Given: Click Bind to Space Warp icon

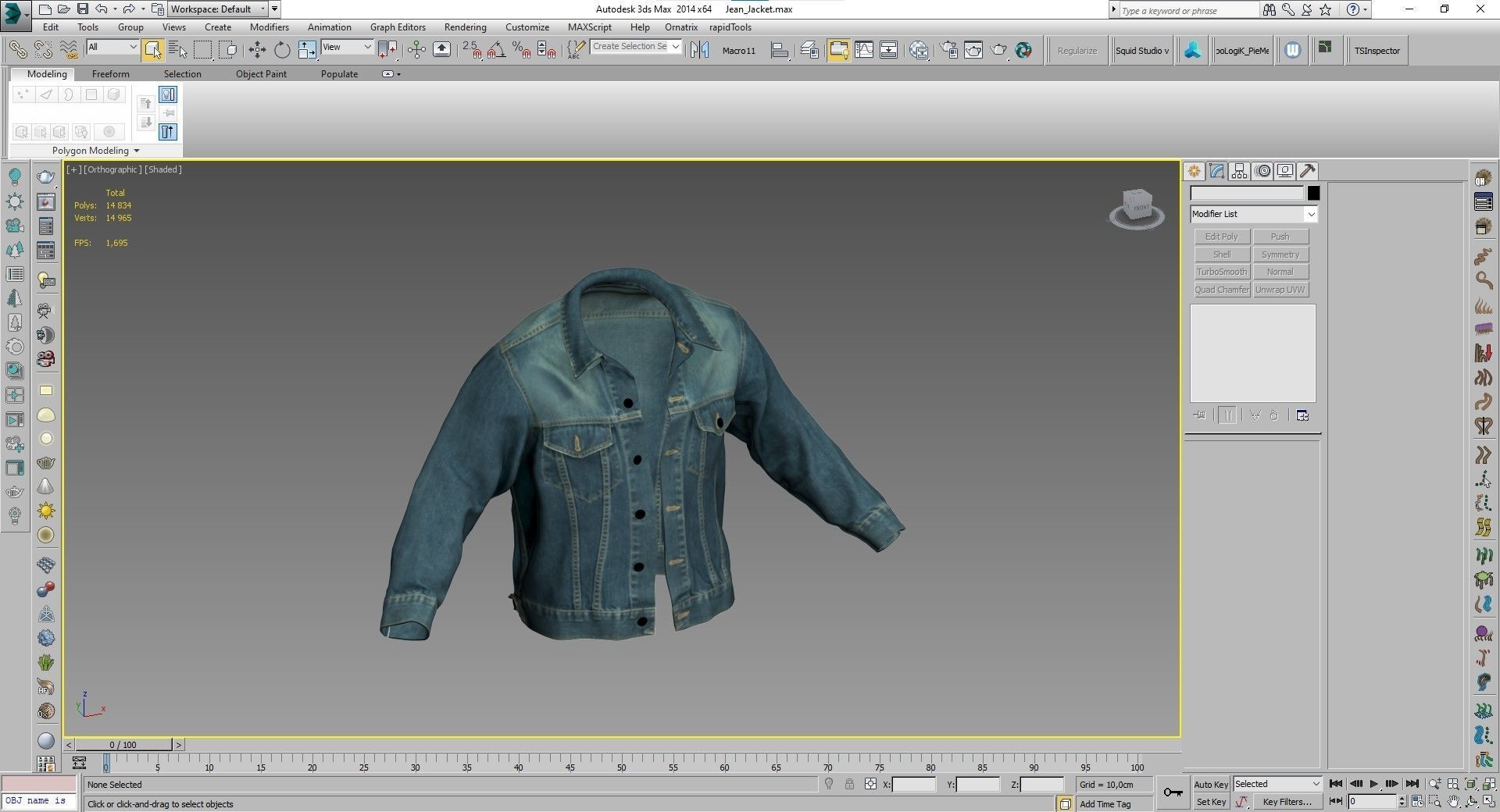Looking at the screenshot, I should click(69, 51).
